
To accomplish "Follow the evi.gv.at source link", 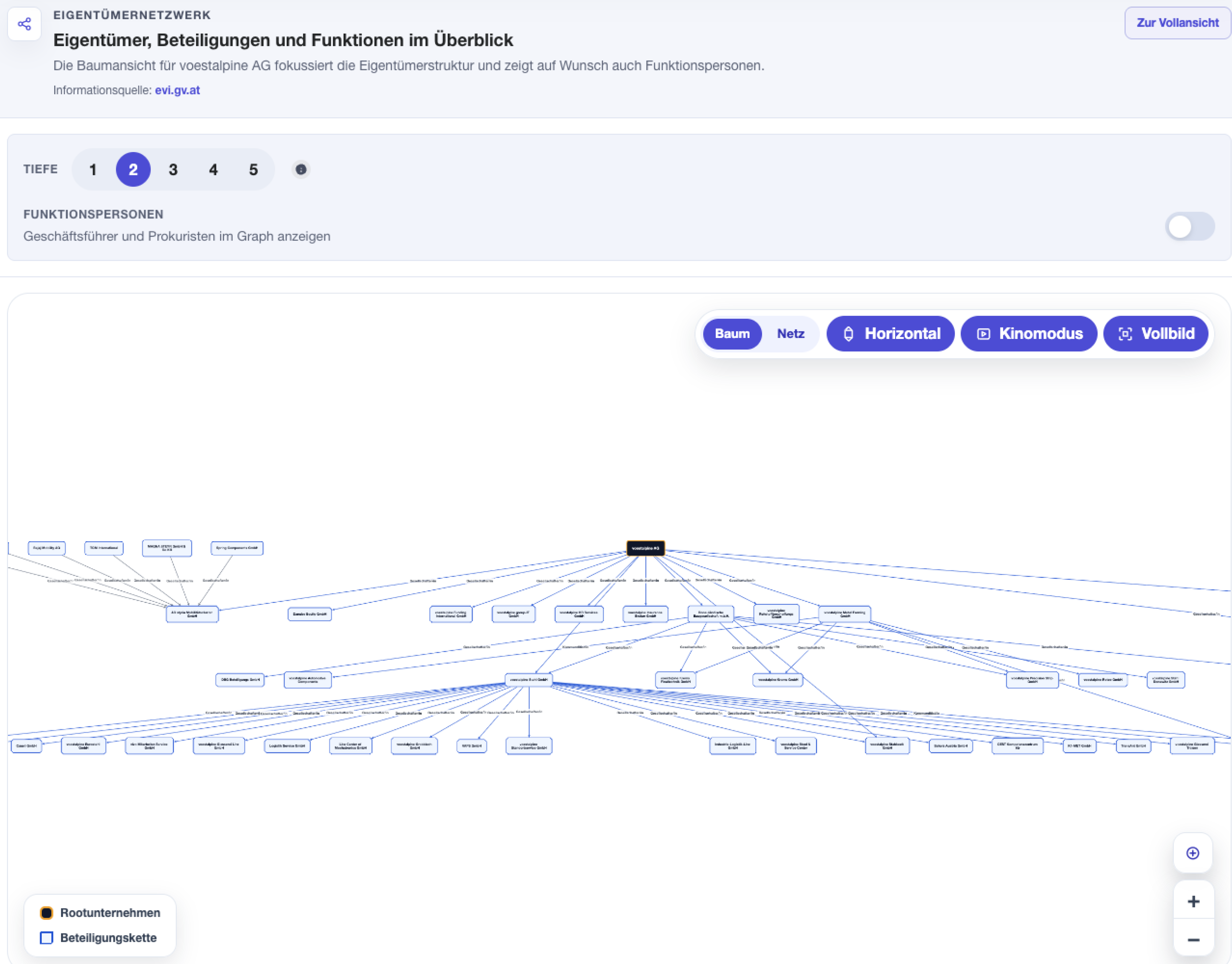I will 177,90.
